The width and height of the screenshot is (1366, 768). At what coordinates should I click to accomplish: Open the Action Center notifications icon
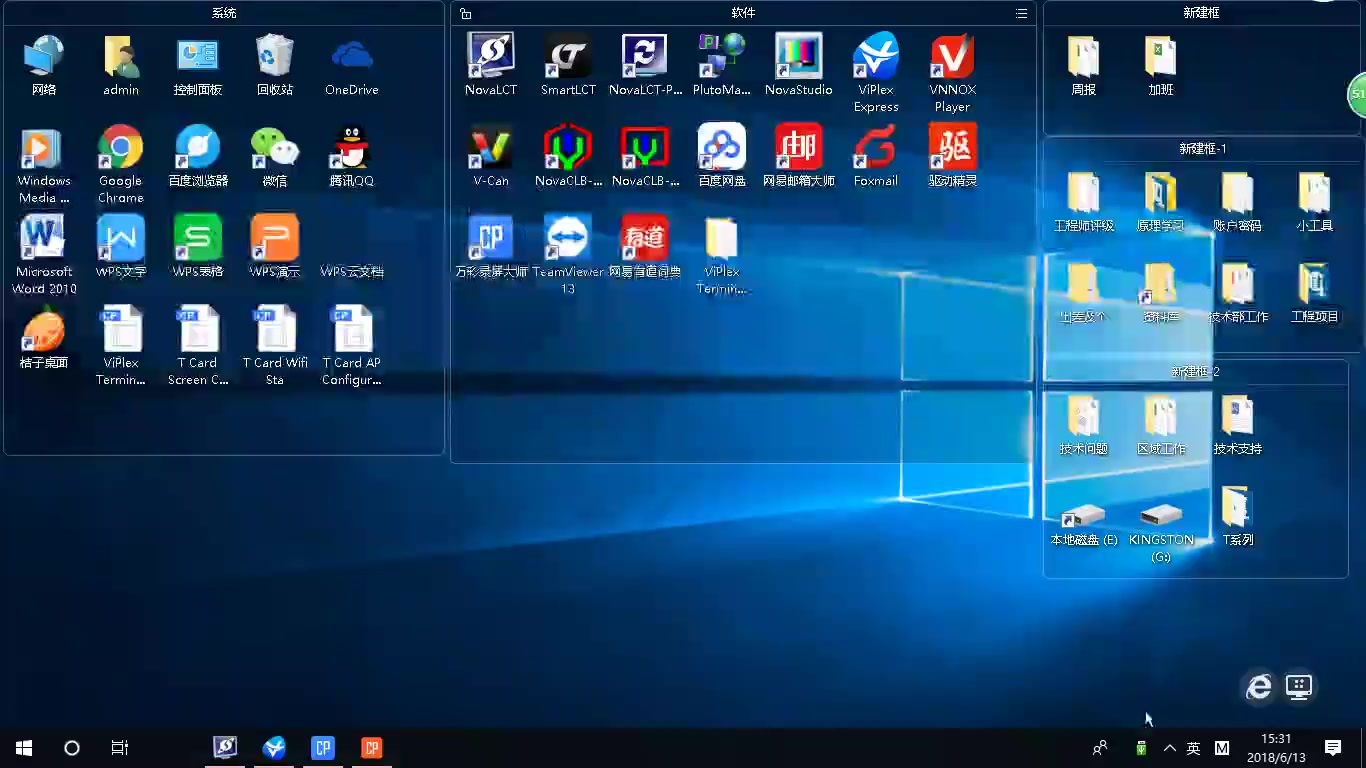click(1332, 748)
